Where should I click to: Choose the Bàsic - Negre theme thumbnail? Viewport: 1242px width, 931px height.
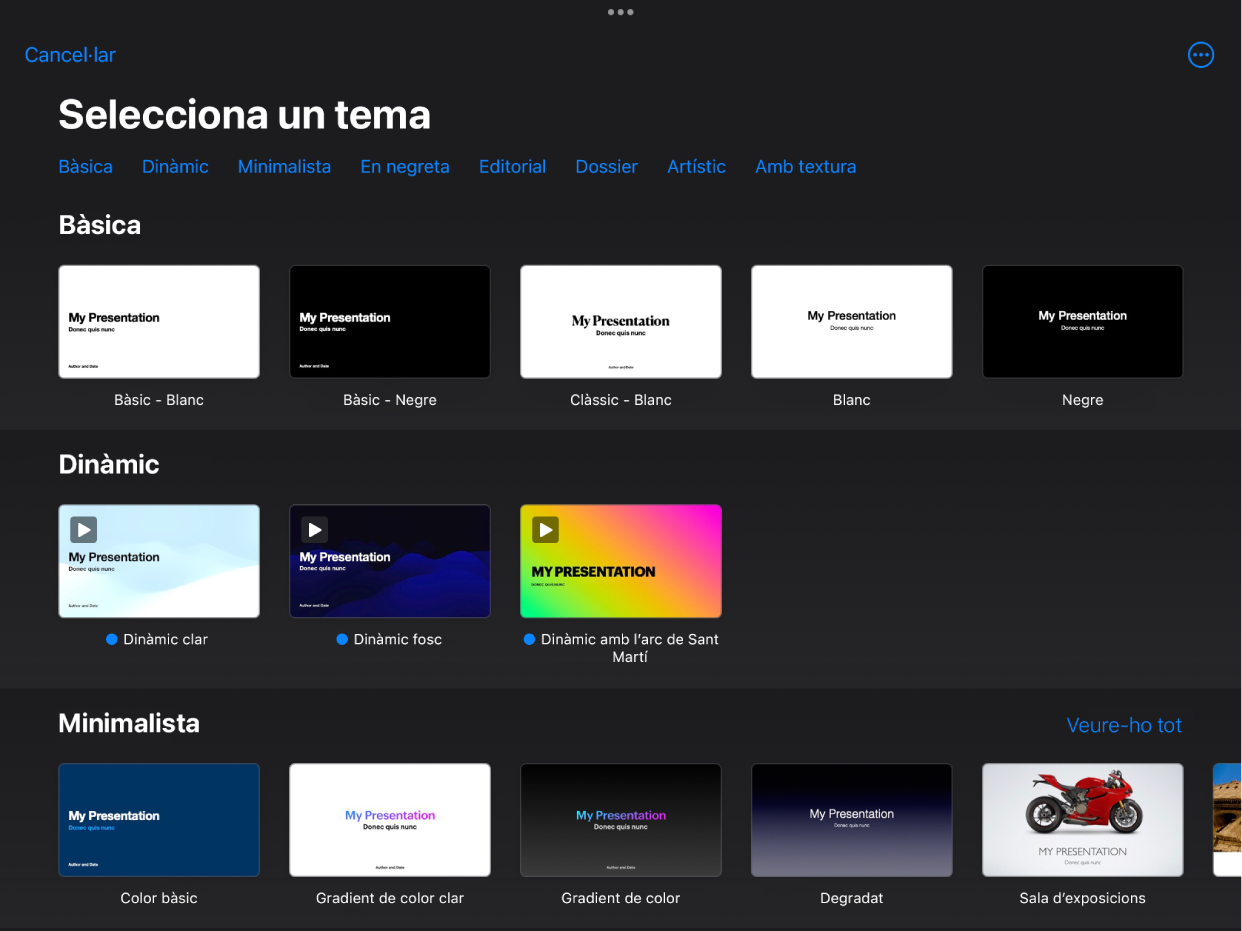pyautogui.click(x=390, y=322)
